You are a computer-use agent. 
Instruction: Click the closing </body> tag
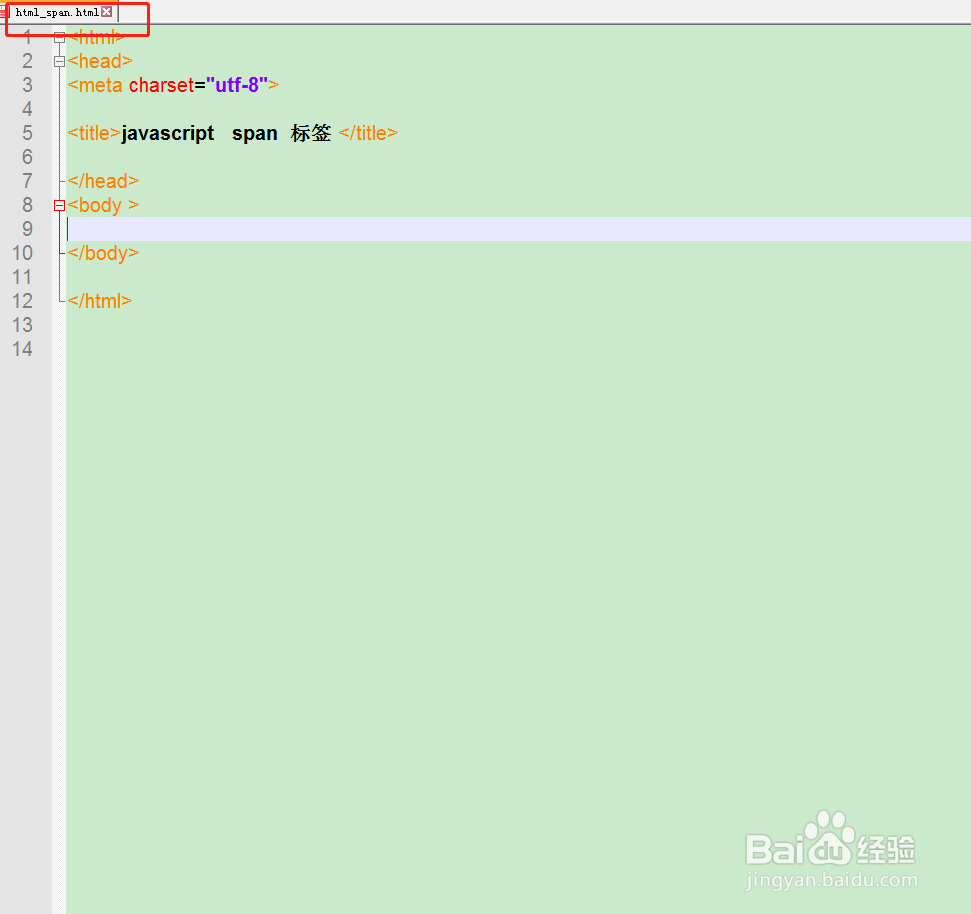click(103, 253)
